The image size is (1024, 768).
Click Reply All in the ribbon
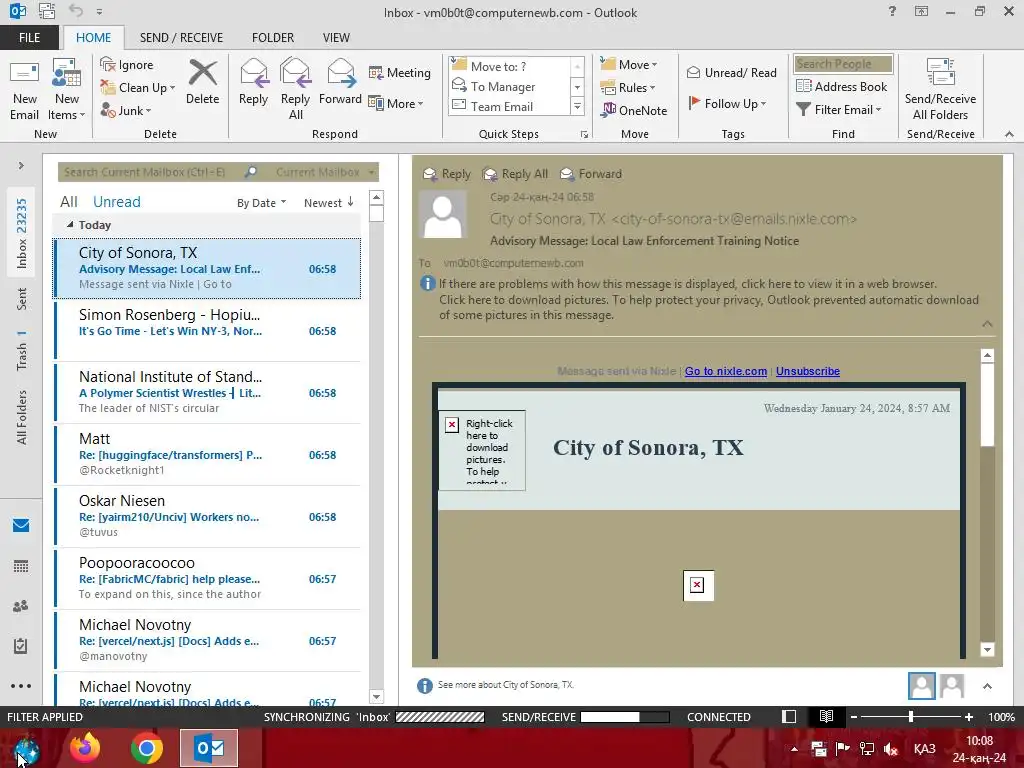click(x=295, y=89)
